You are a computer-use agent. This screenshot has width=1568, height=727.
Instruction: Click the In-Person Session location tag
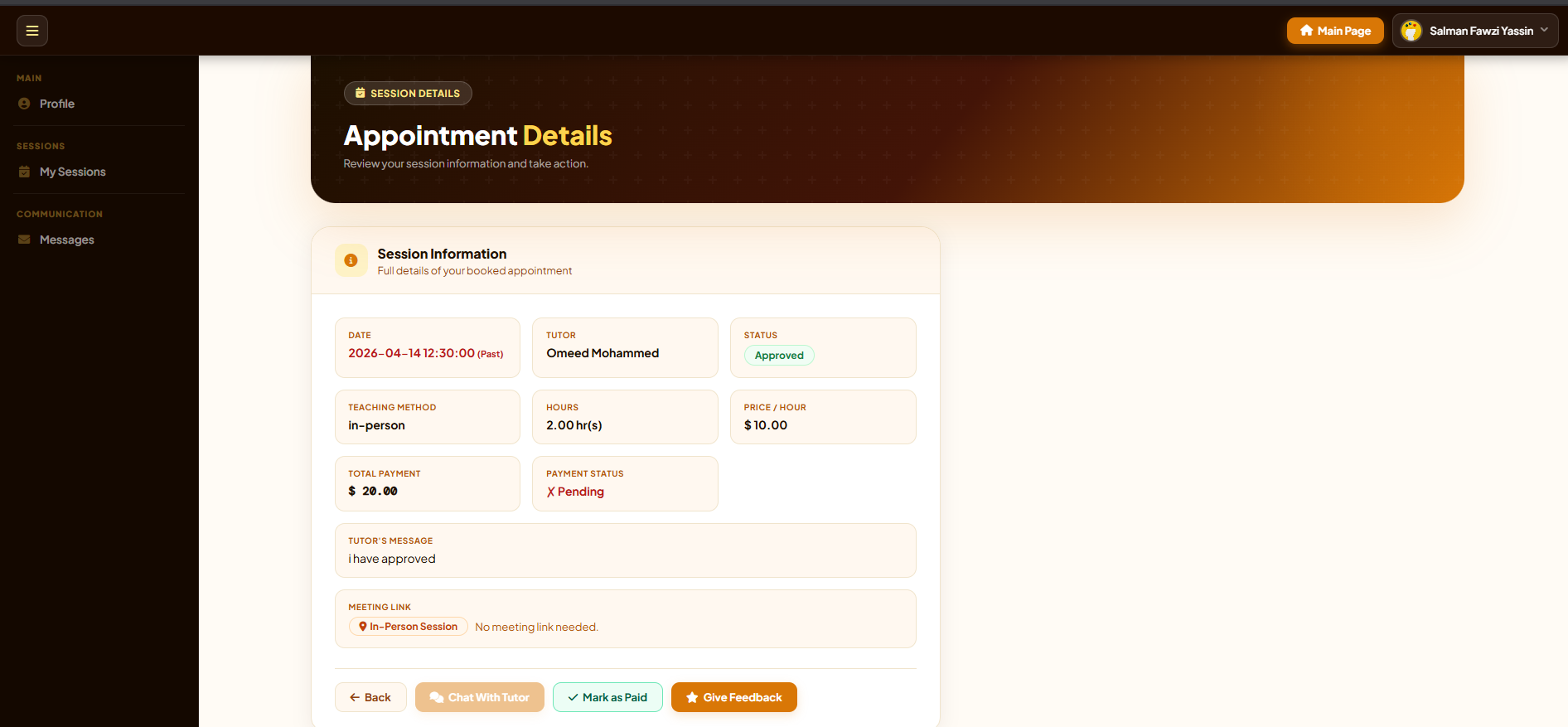[x=409, y=627]
